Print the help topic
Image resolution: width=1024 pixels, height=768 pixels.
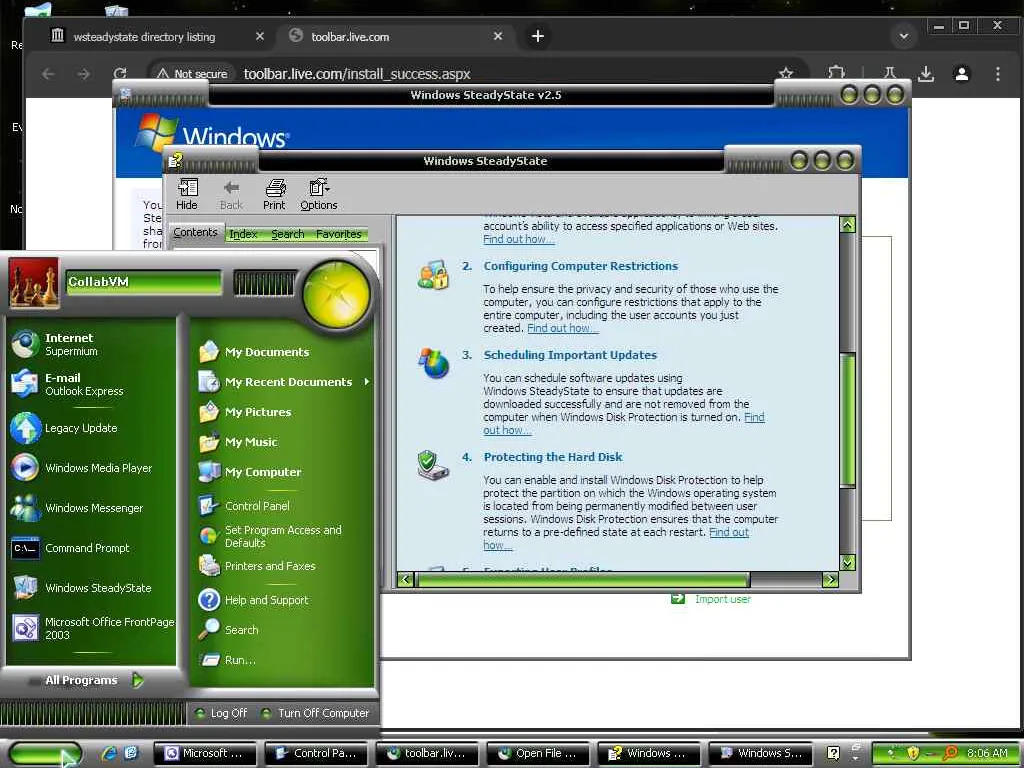click(x=274, y=195)
